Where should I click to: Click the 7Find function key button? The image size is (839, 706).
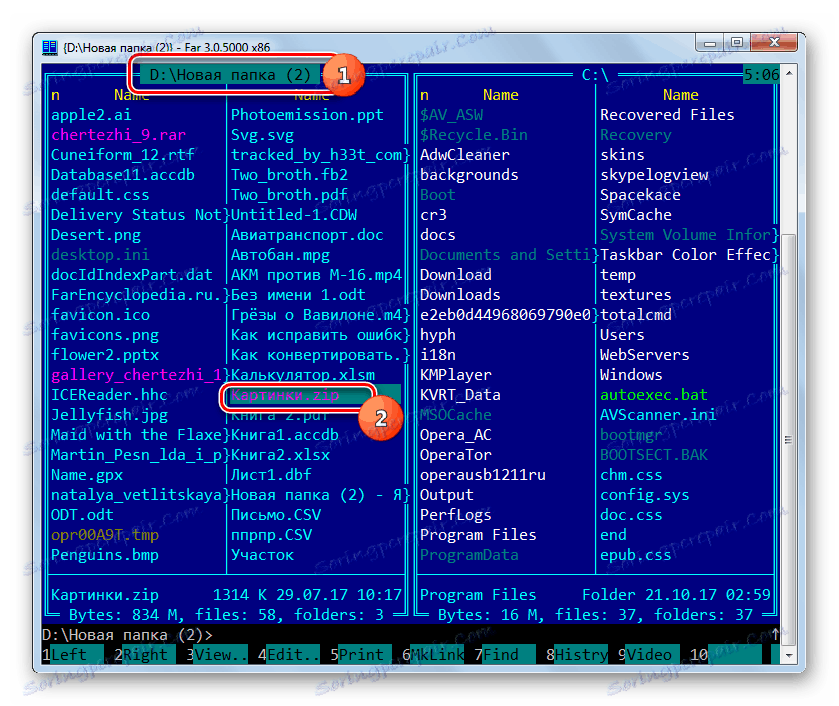[x=505, y=654]
